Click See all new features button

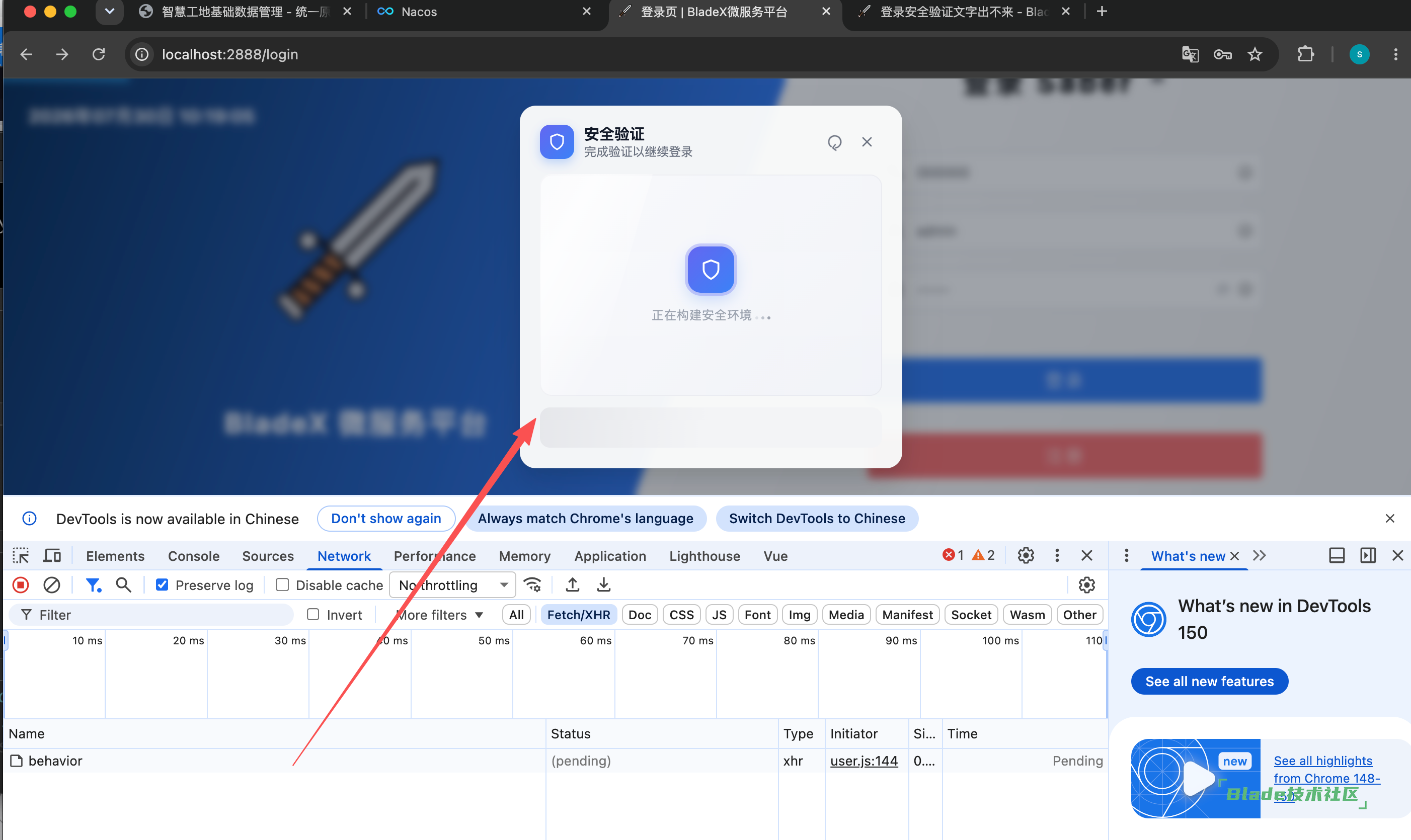coord(1209,681)
